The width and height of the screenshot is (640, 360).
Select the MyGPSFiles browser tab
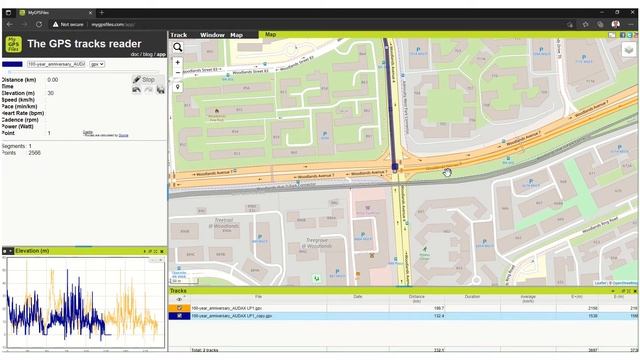[55, 13]
